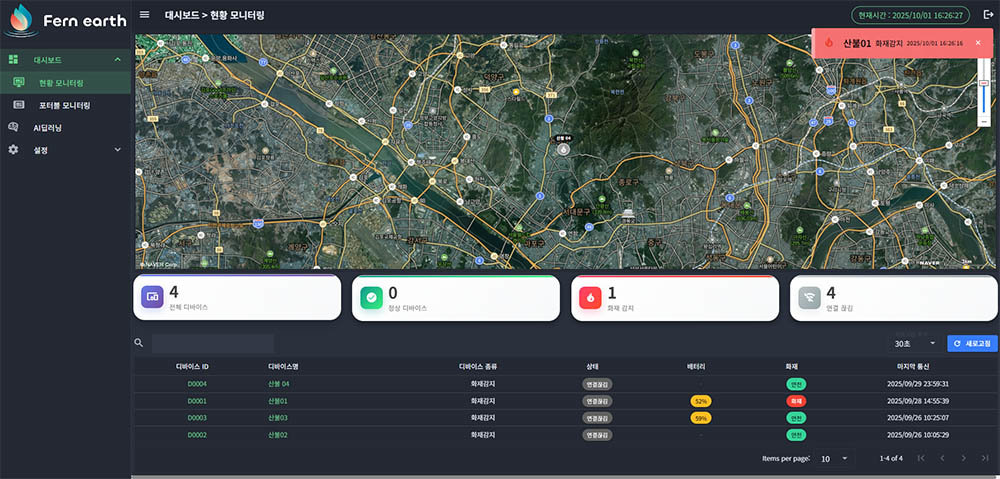Click the logout icon in top-right corner
The image size is (1000, 479).
[x=988, y=15]
